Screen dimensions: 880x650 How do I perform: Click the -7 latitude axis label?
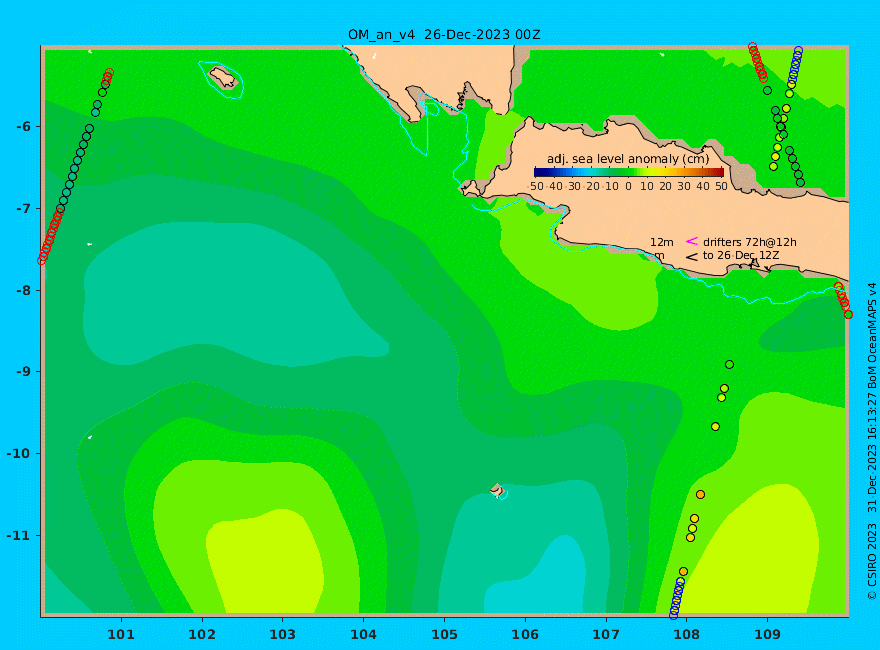(23, 209)
